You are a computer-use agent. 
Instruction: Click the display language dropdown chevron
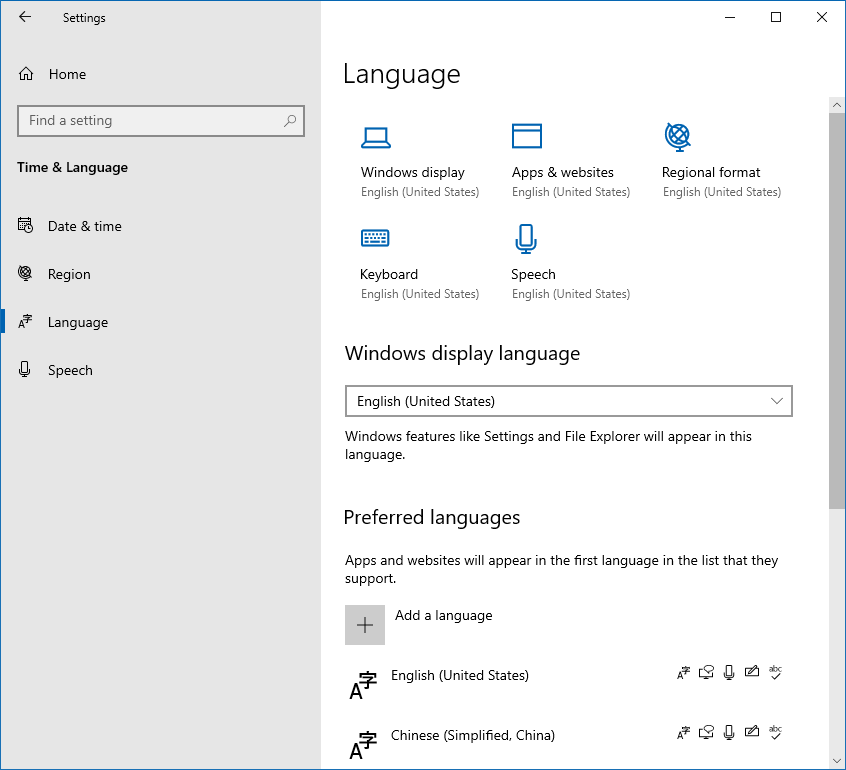click(777, 401)
